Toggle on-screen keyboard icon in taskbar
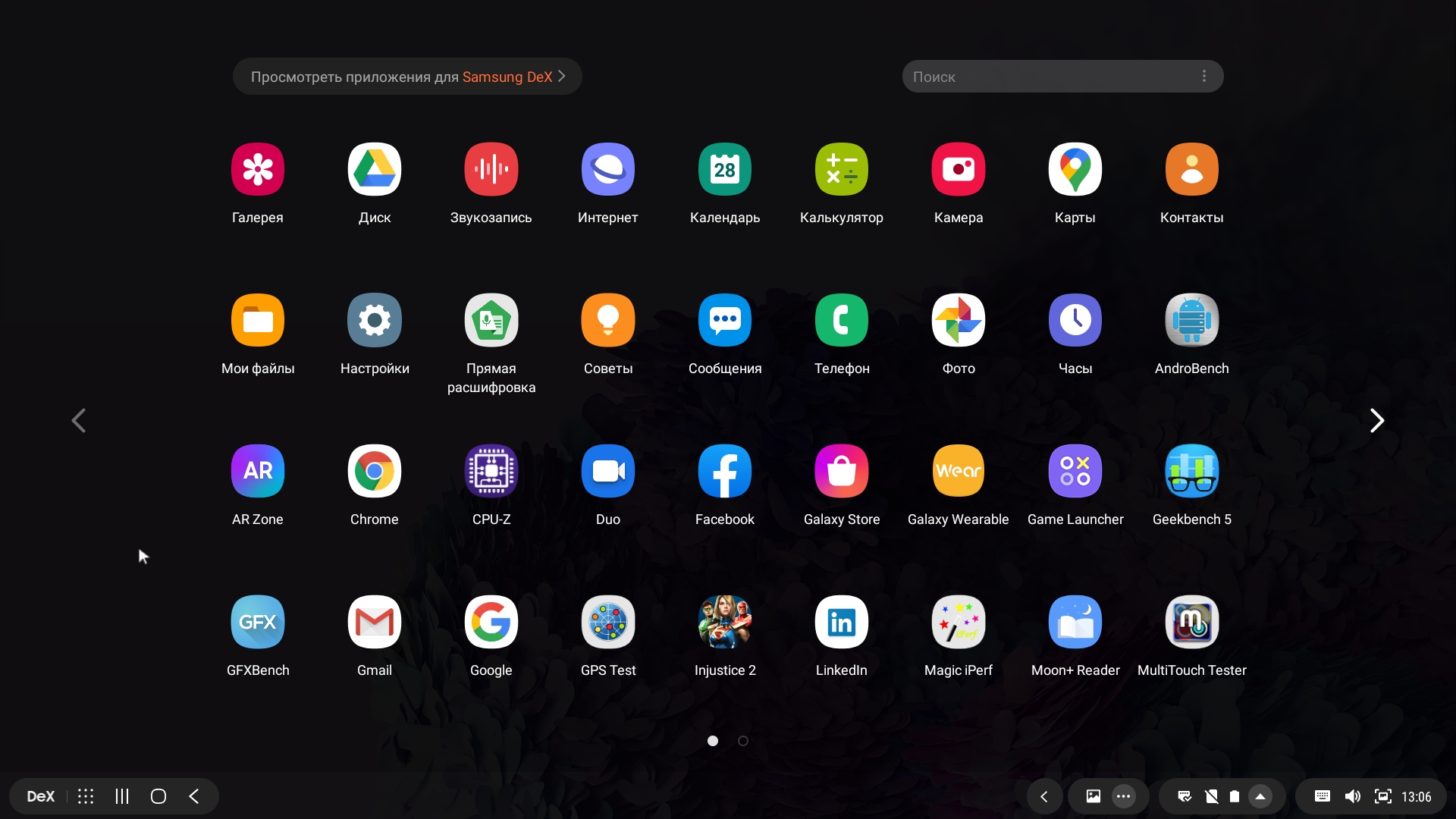The width and height of the screenshot is (1456, 819). (1322, 796)
